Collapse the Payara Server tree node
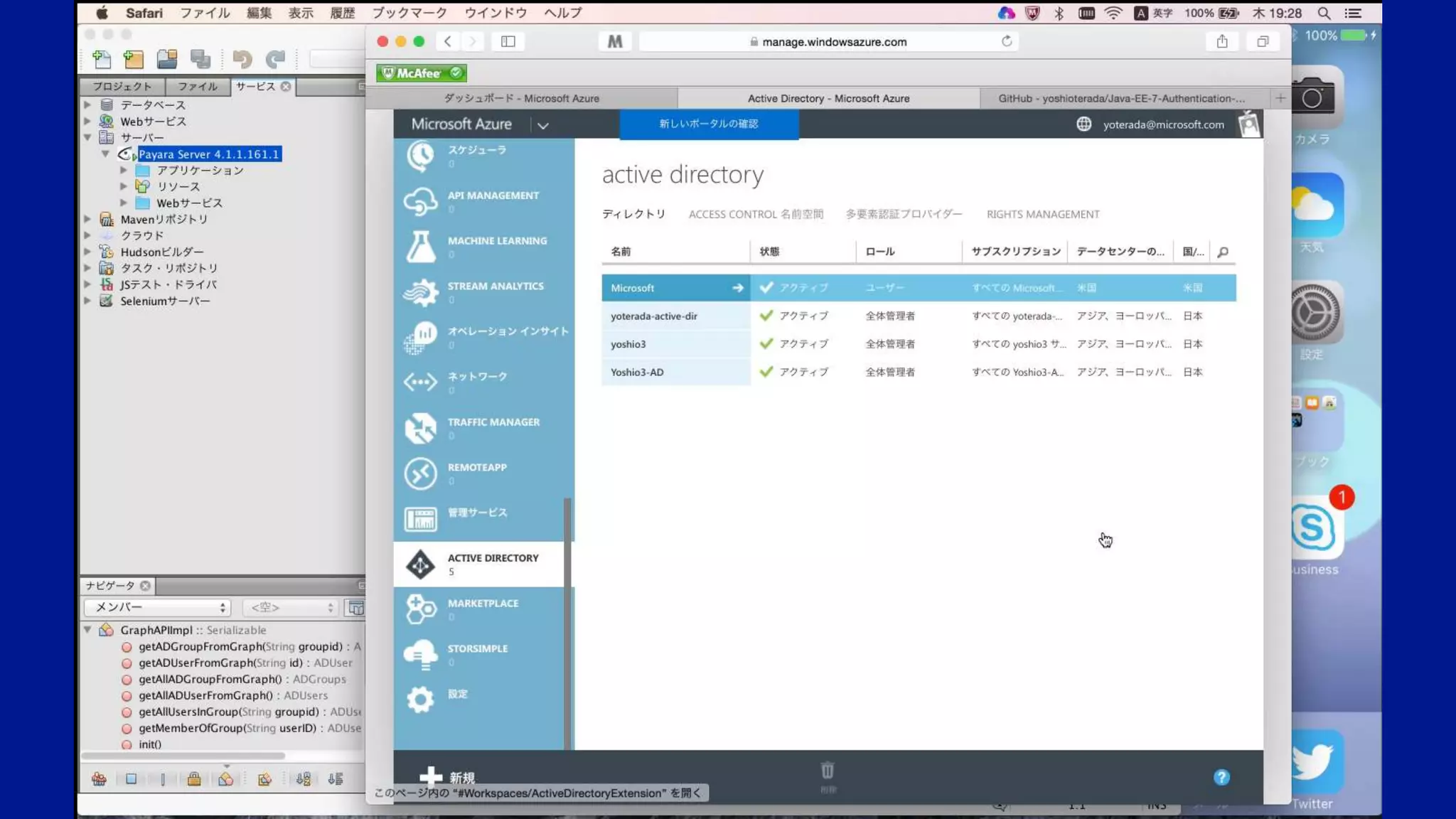 click(x=106, y=154)
